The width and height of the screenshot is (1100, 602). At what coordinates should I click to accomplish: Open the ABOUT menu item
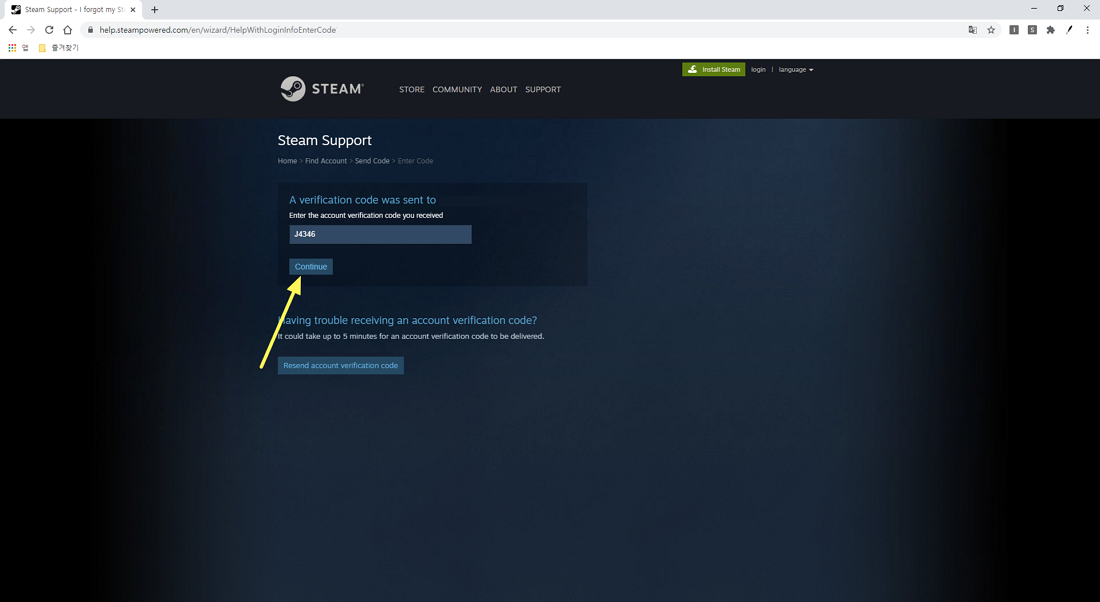pyautogui.click(x=504, y=90)
